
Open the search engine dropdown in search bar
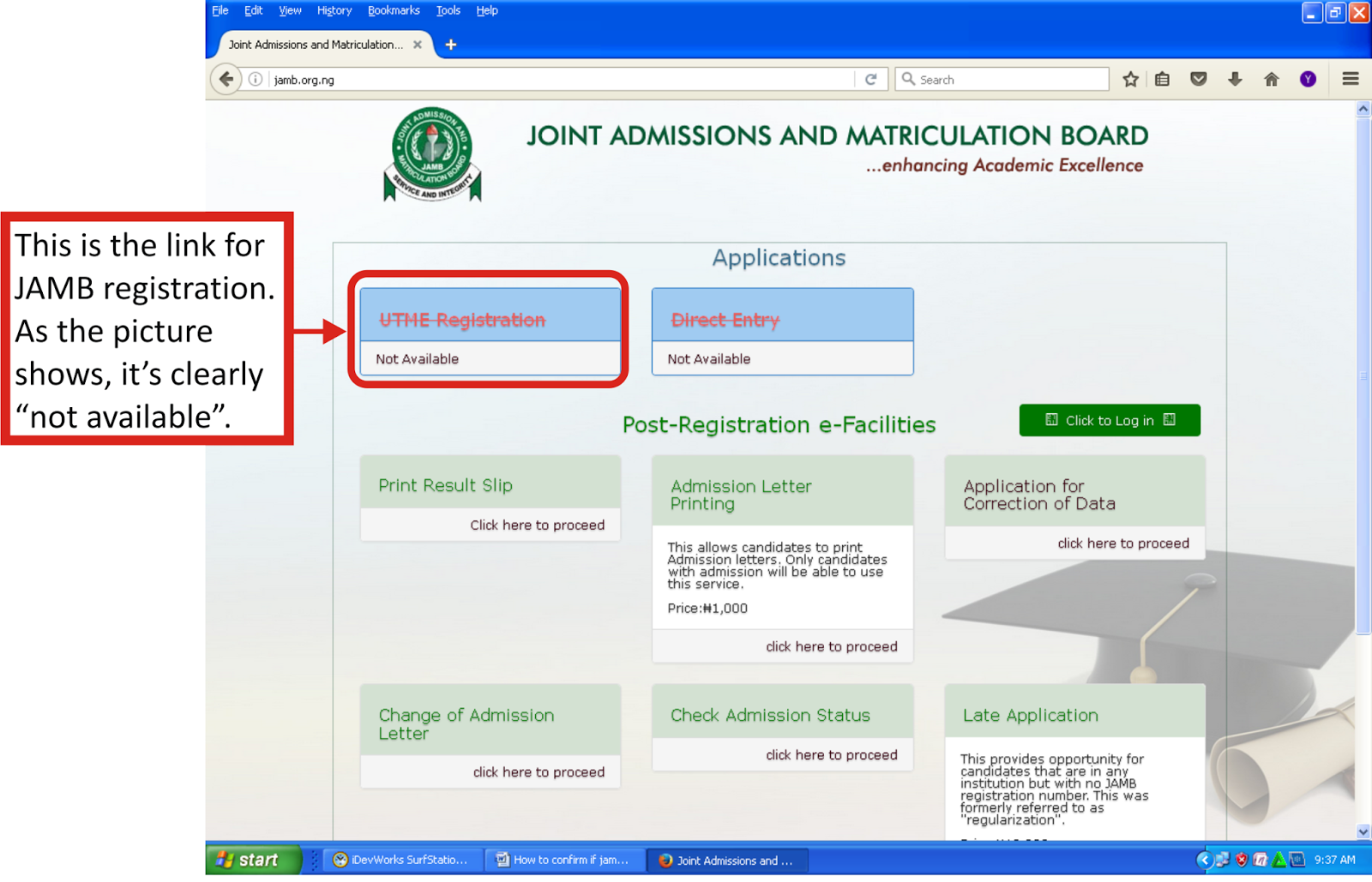(911, 79)
